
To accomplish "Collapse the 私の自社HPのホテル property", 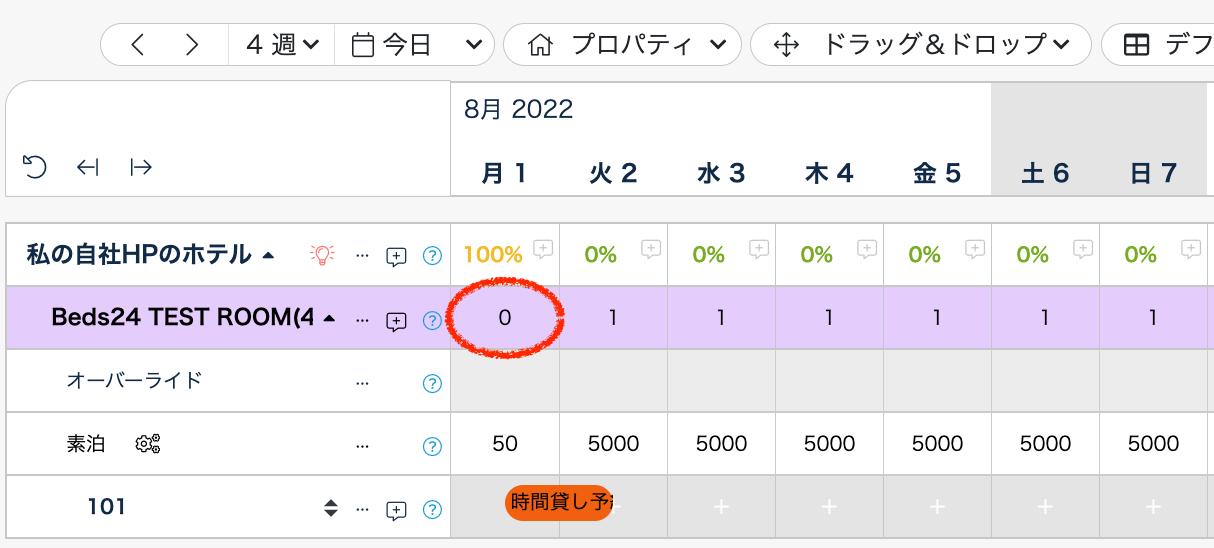I will [x=267, y=255].
